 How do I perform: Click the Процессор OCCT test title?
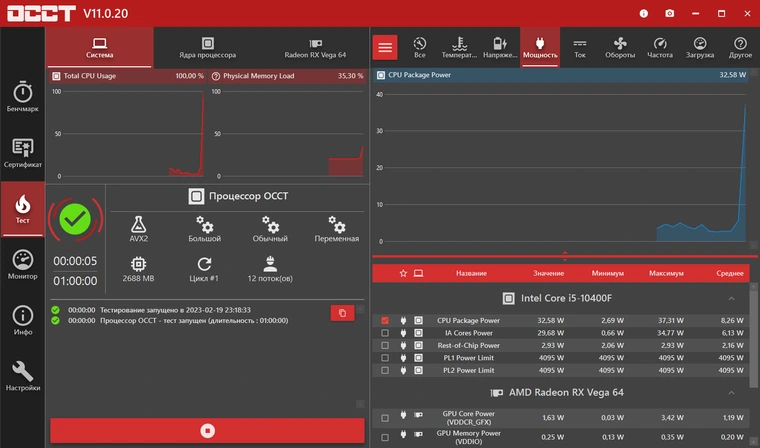(248, 196)
